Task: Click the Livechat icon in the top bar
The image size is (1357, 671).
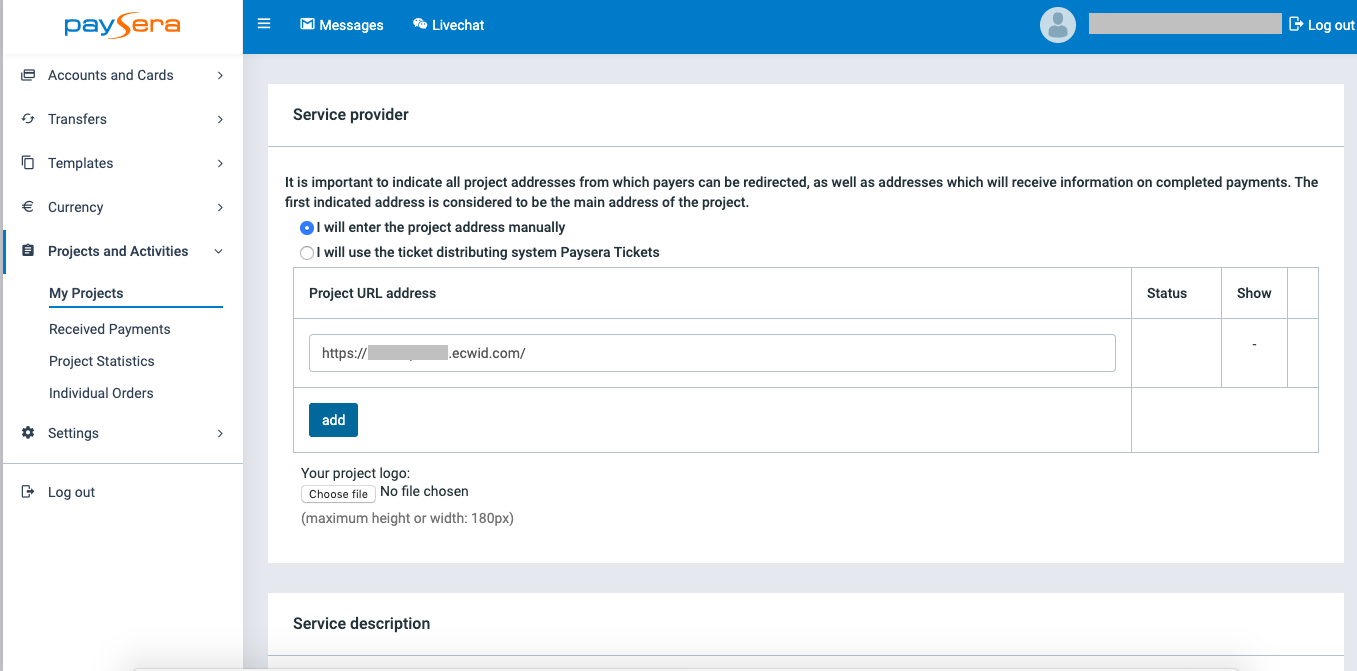Action: 418,24
